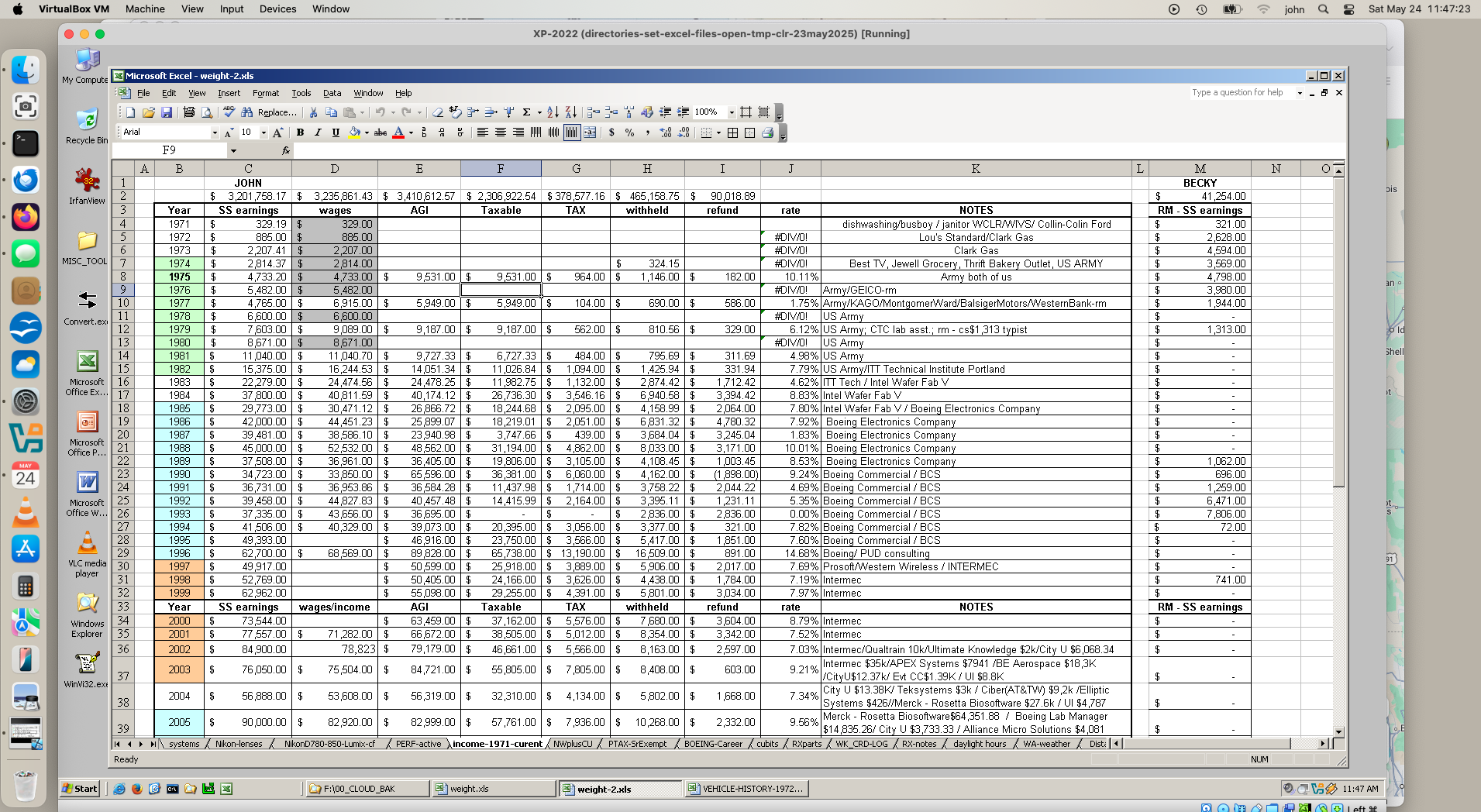
Task: Click the 'Type a question for help' box
Action: pos(1242,93)
